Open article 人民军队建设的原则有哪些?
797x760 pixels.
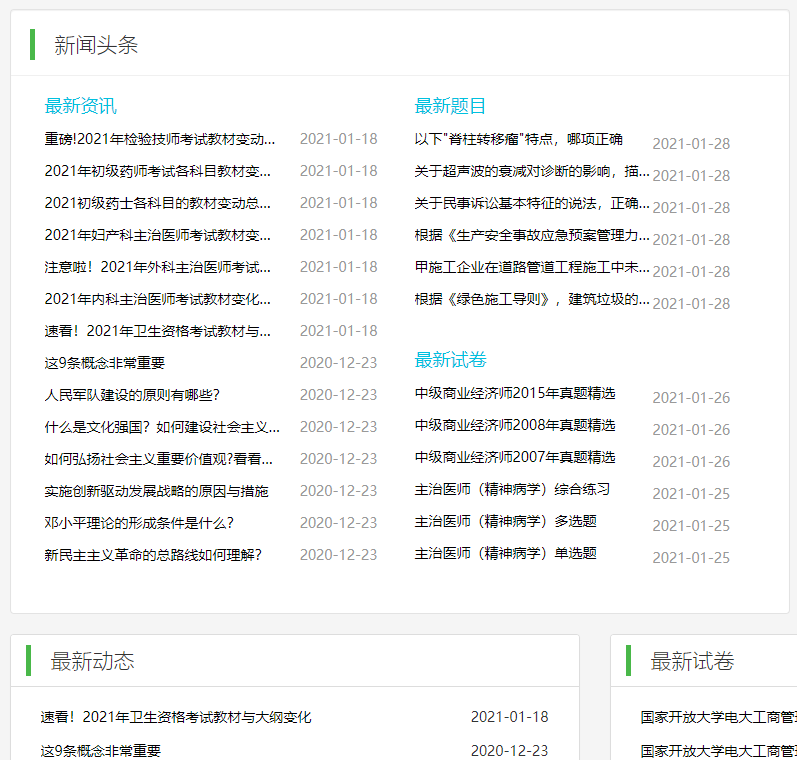click(x=132, y=395)
